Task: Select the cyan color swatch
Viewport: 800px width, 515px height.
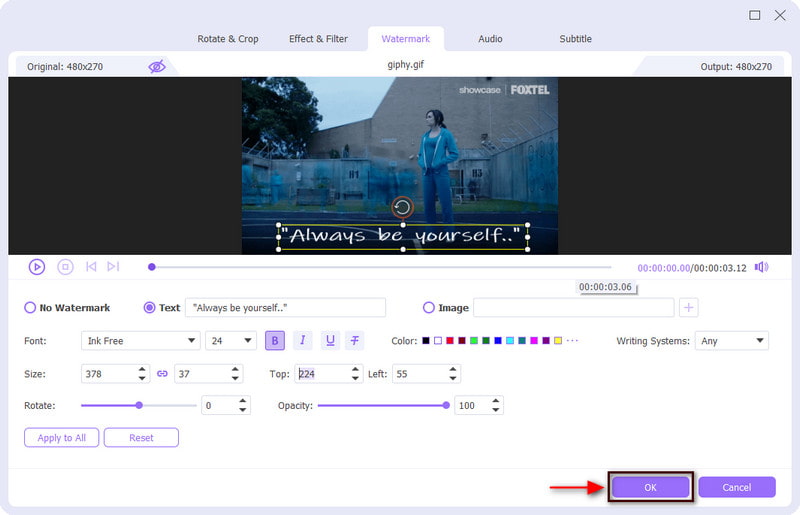Action: [x=510, y=340]
